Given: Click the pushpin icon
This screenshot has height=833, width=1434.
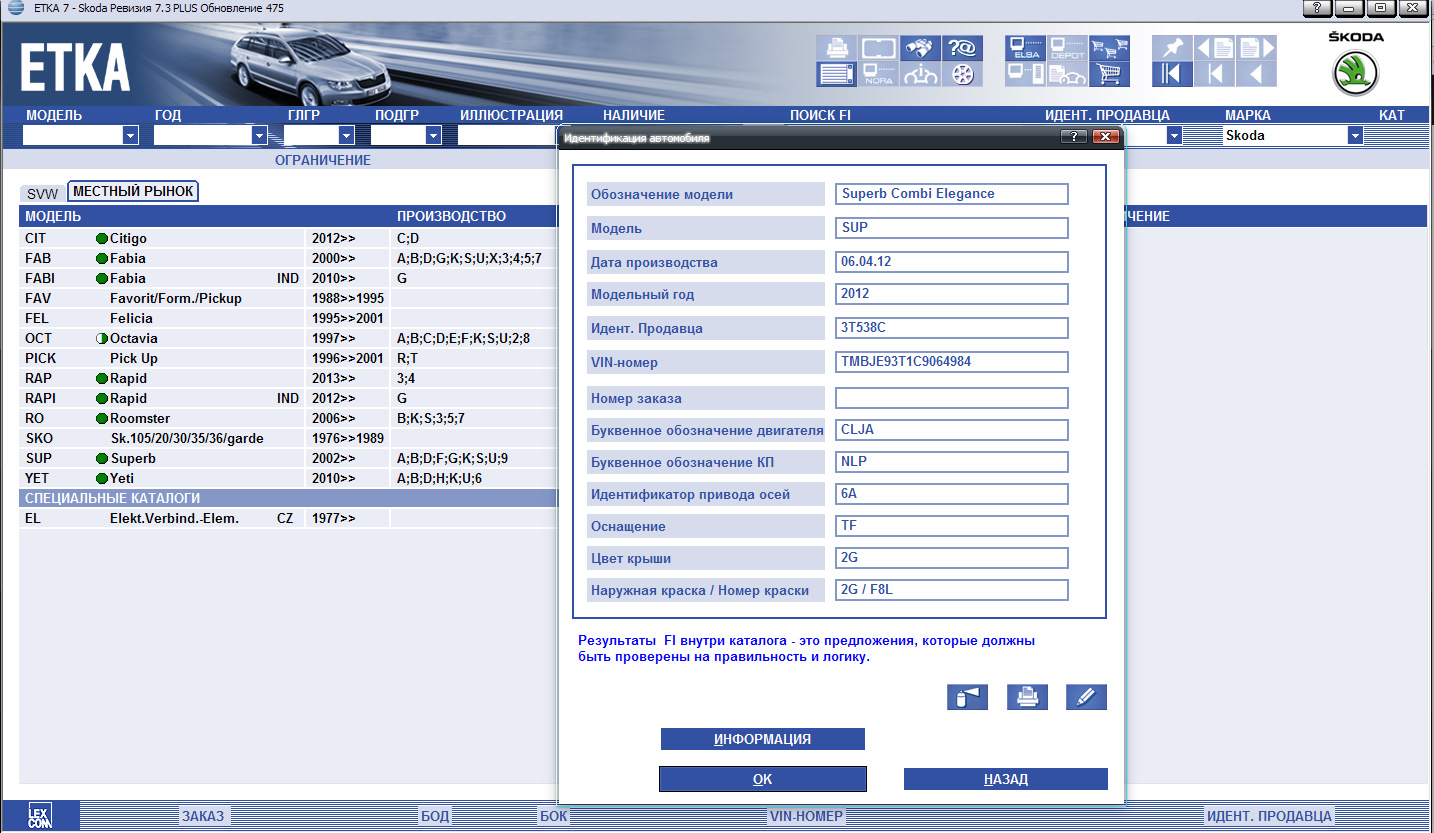Looking at the screenshot, I should tap(1172, 48).
